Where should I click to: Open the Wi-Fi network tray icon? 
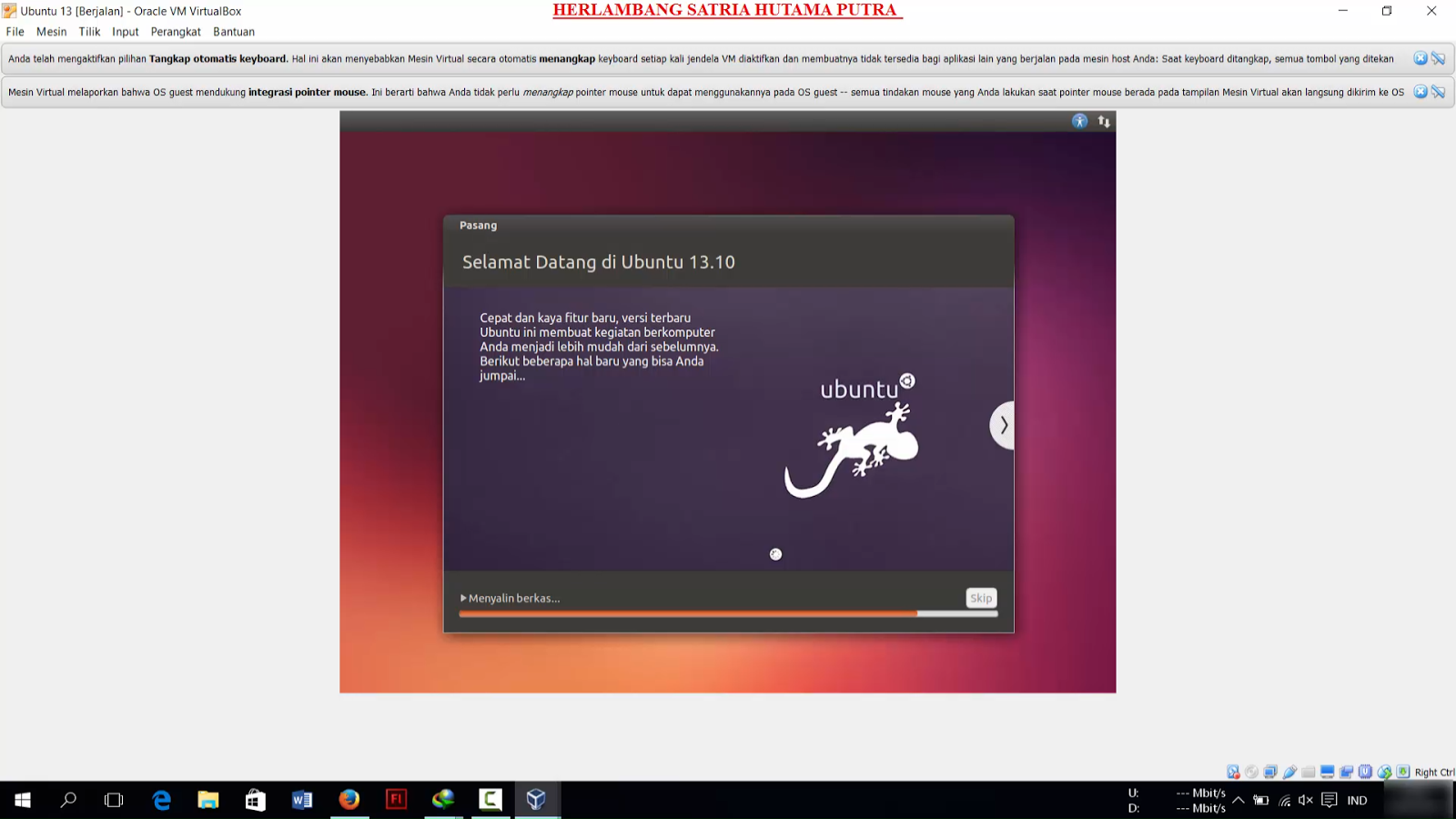pos(1285,800)
